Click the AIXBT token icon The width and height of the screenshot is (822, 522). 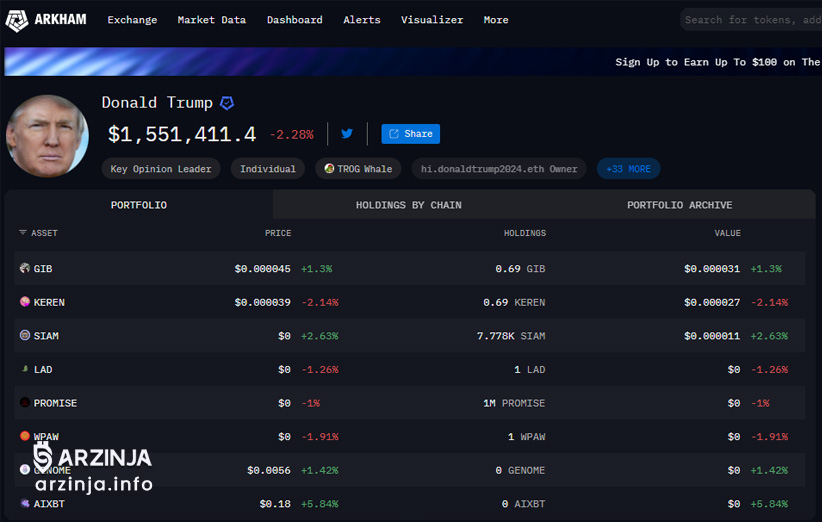[25, 503]
